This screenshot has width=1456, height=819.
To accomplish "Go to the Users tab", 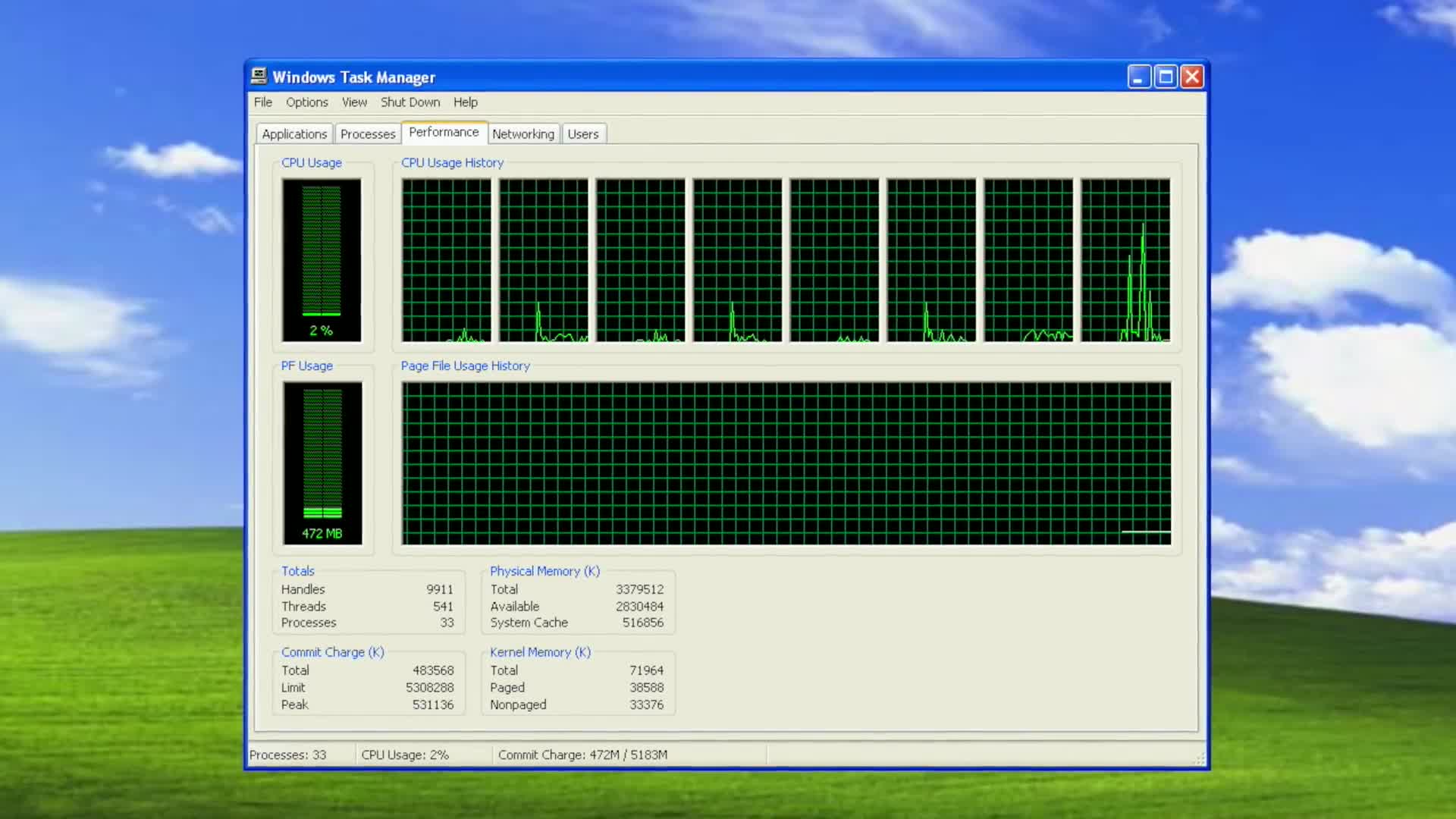I will (x=582, y=134).
